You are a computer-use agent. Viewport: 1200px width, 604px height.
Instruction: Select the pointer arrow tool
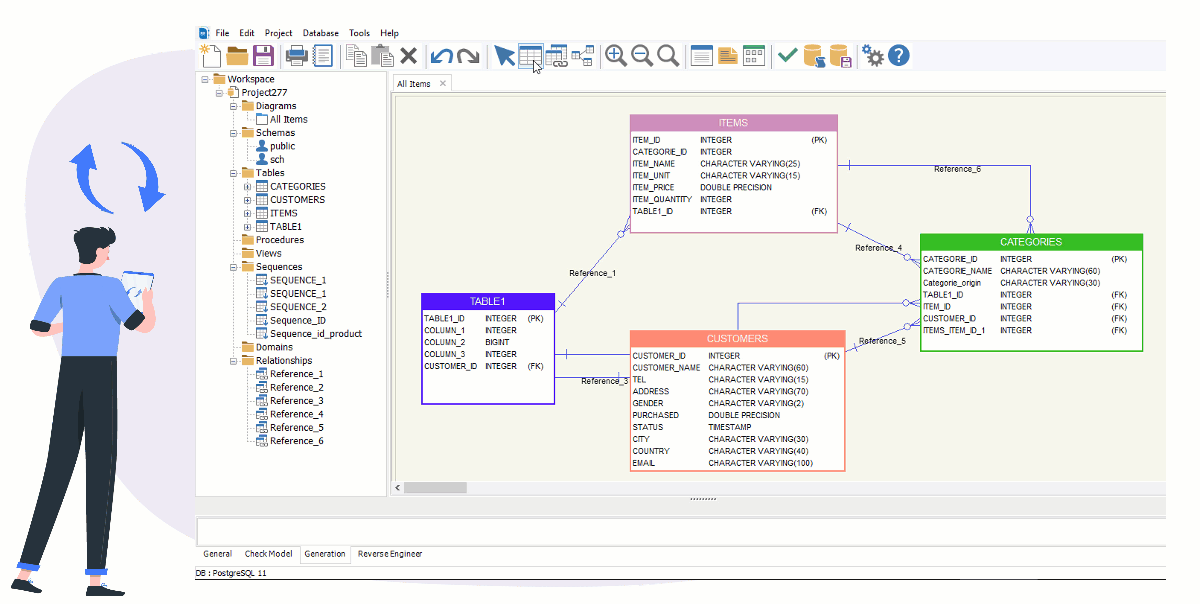tap(504, 56)
